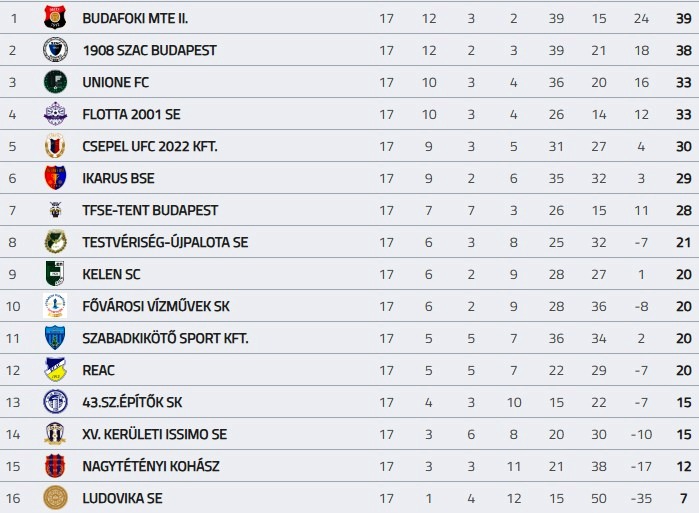Click the Testvériség-Újpalota SE crest
Viewport: 699px width, 513px height.
coord(55,242)
